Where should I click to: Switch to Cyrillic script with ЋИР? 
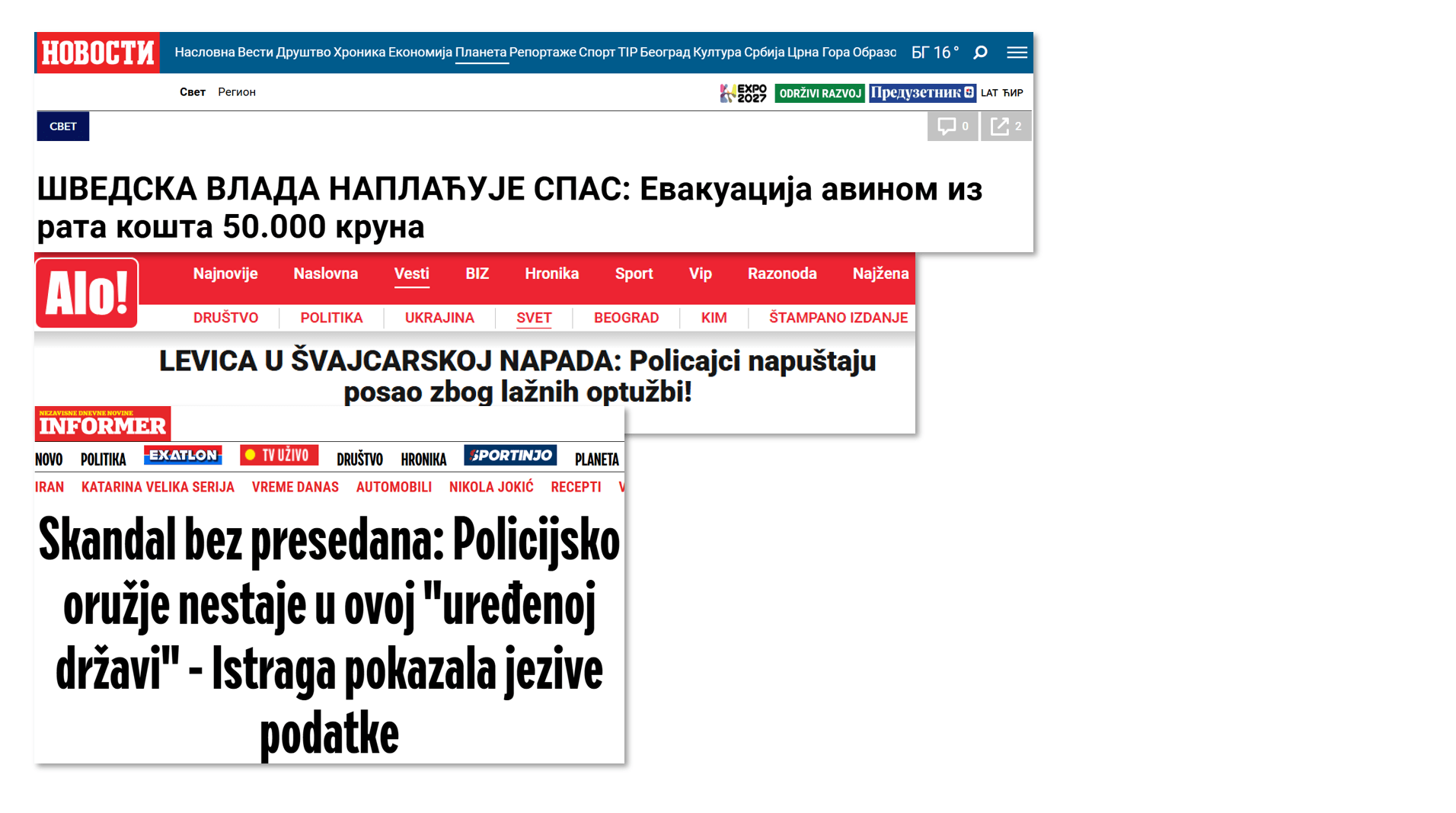[1013, 93]
